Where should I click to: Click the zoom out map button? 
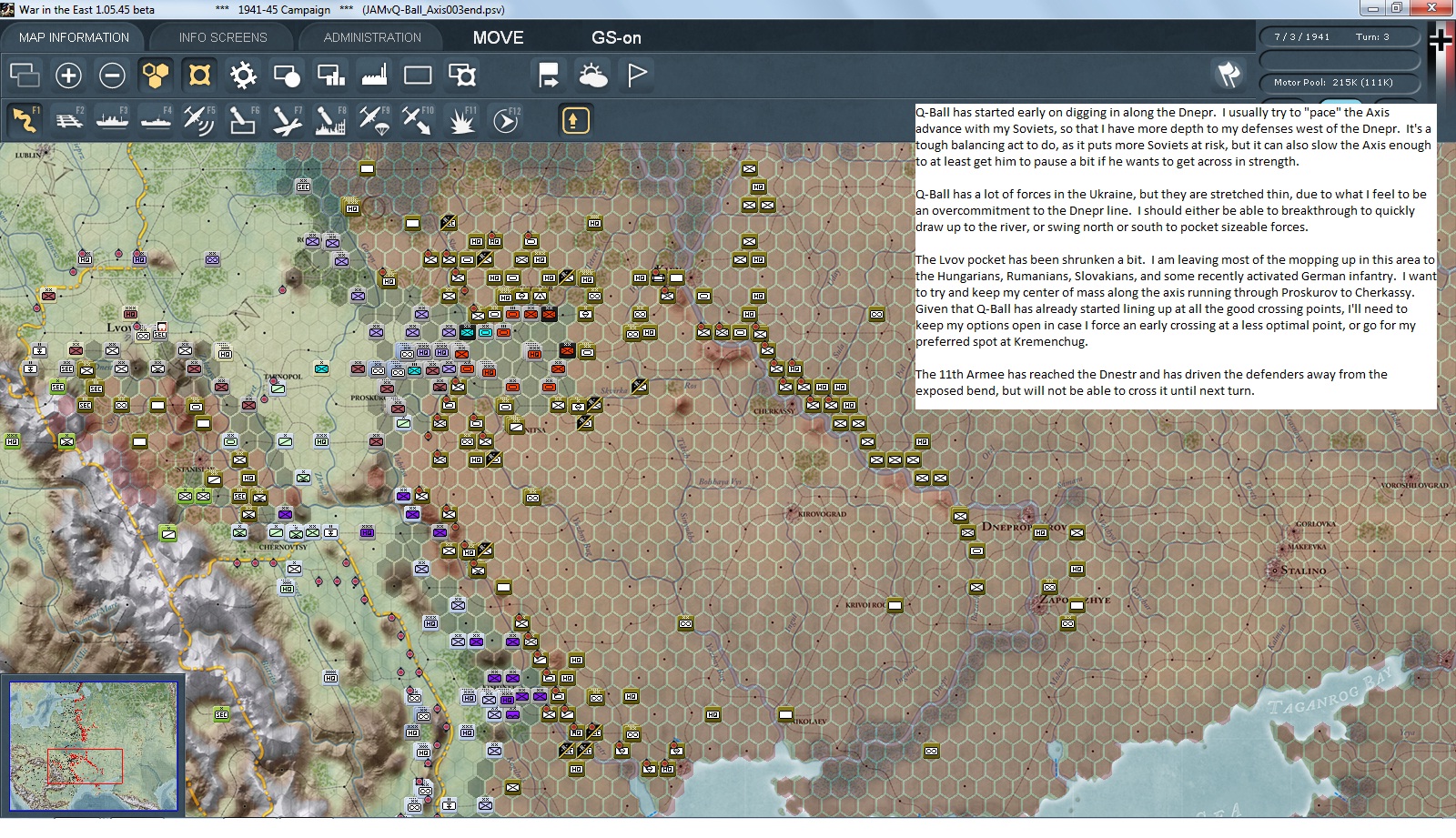112,76
